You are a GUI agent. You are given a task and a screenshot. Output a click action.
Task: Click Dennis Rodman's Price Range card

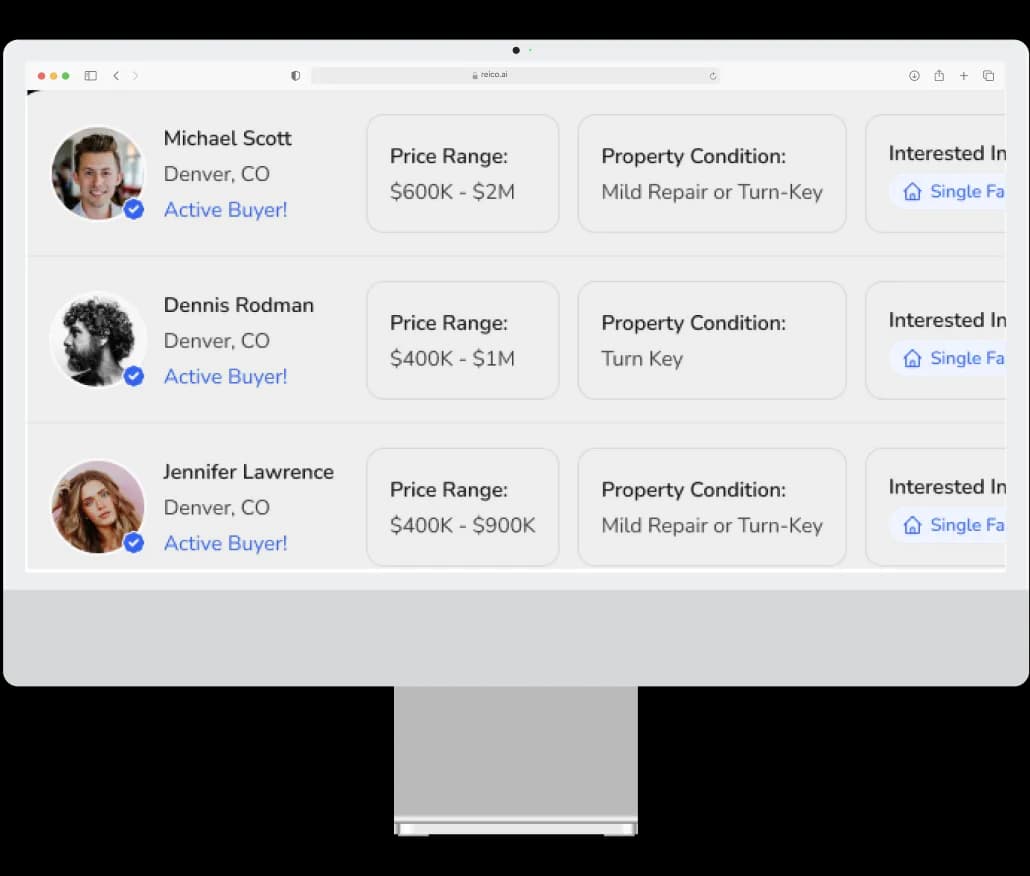click(462, 340)
